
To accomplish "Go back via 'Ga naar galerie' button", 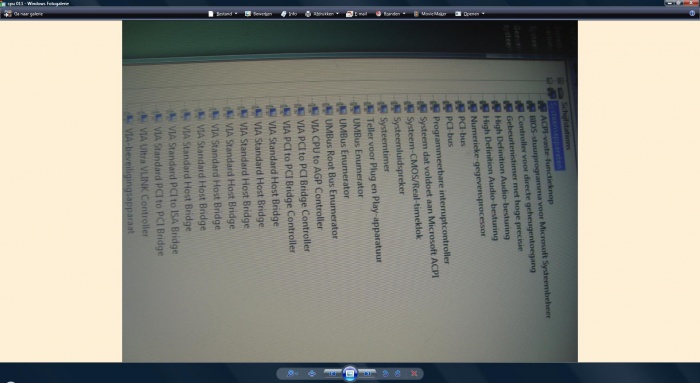I will pos(24,14).
